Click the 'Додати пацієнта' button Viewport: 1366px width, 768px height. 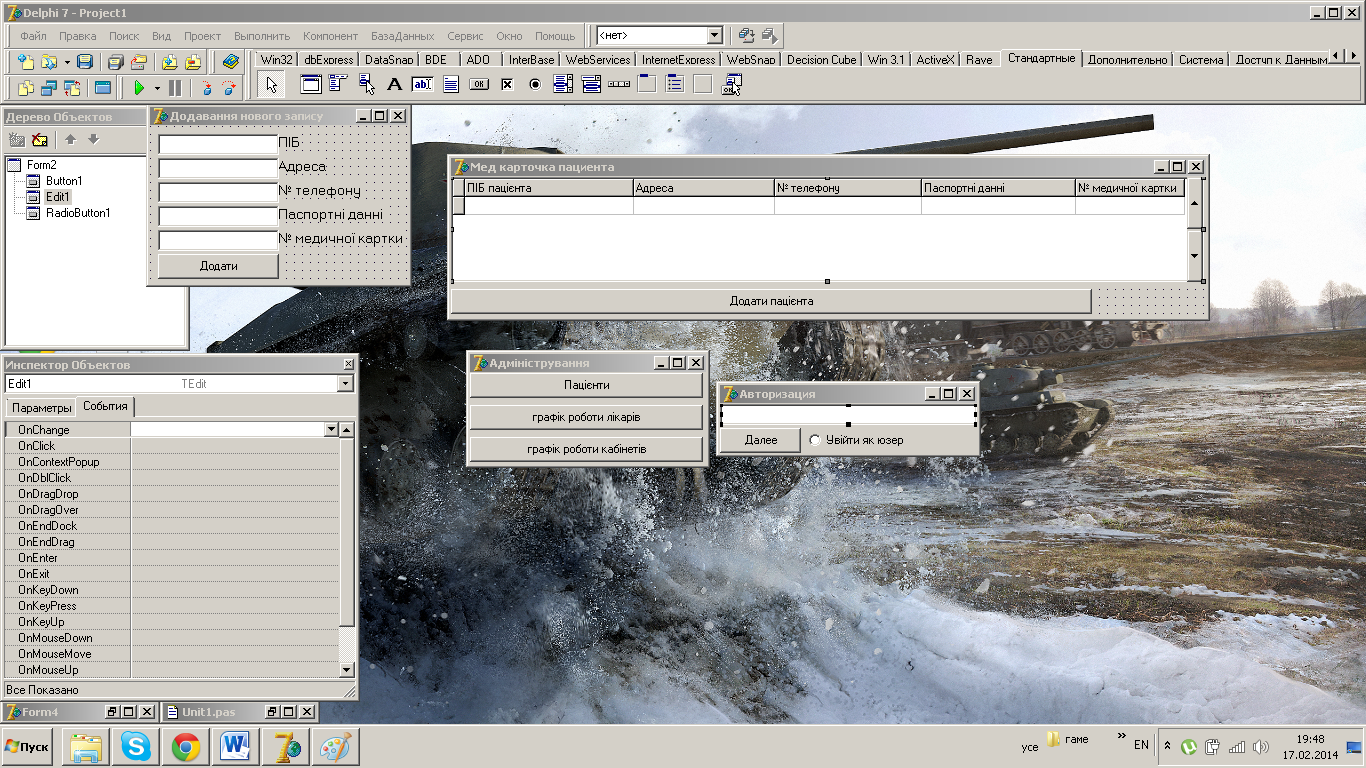click(x=771, y=301)
